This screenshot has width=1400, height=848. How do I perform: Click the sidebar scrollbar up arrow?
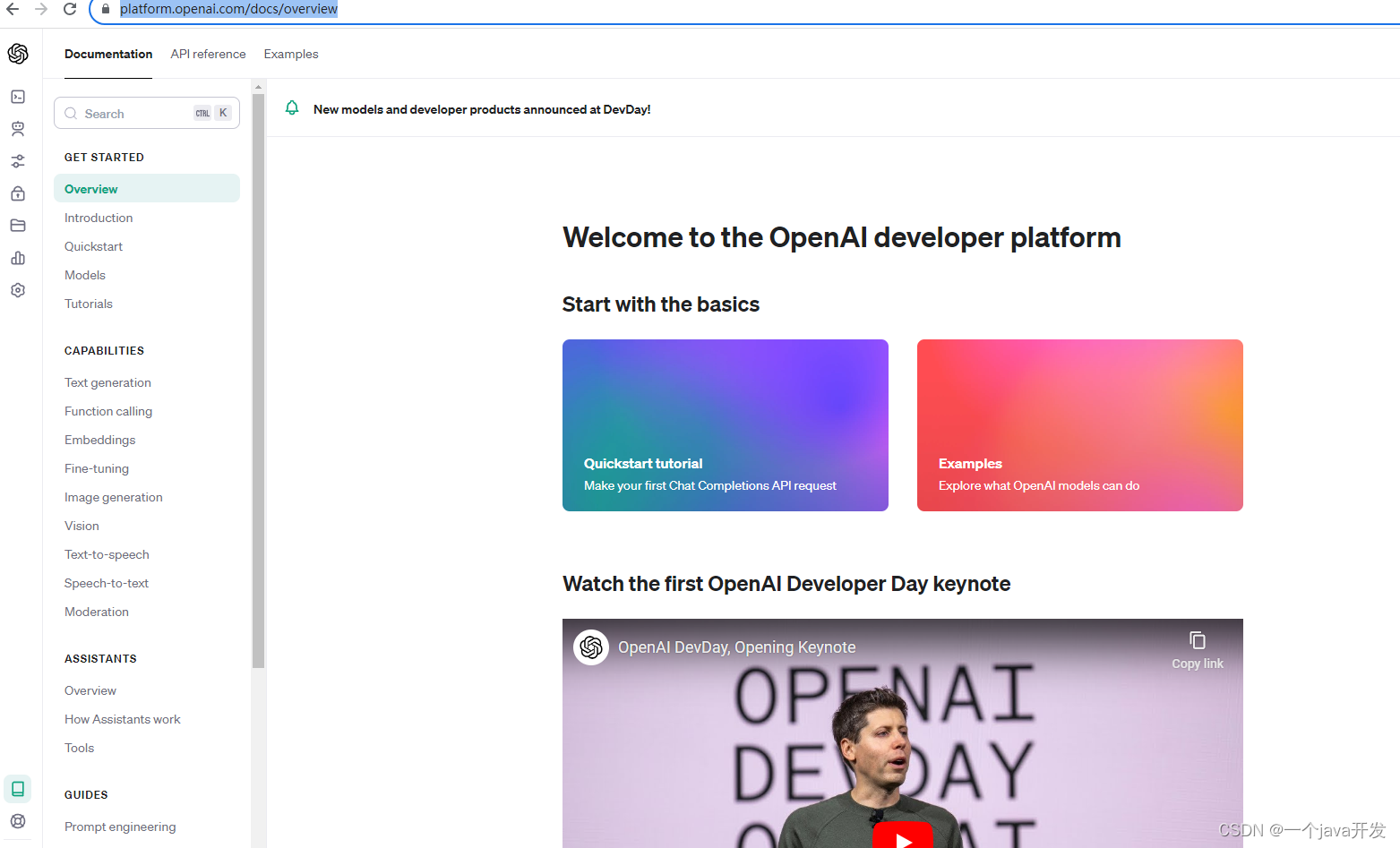coord(258,87)
